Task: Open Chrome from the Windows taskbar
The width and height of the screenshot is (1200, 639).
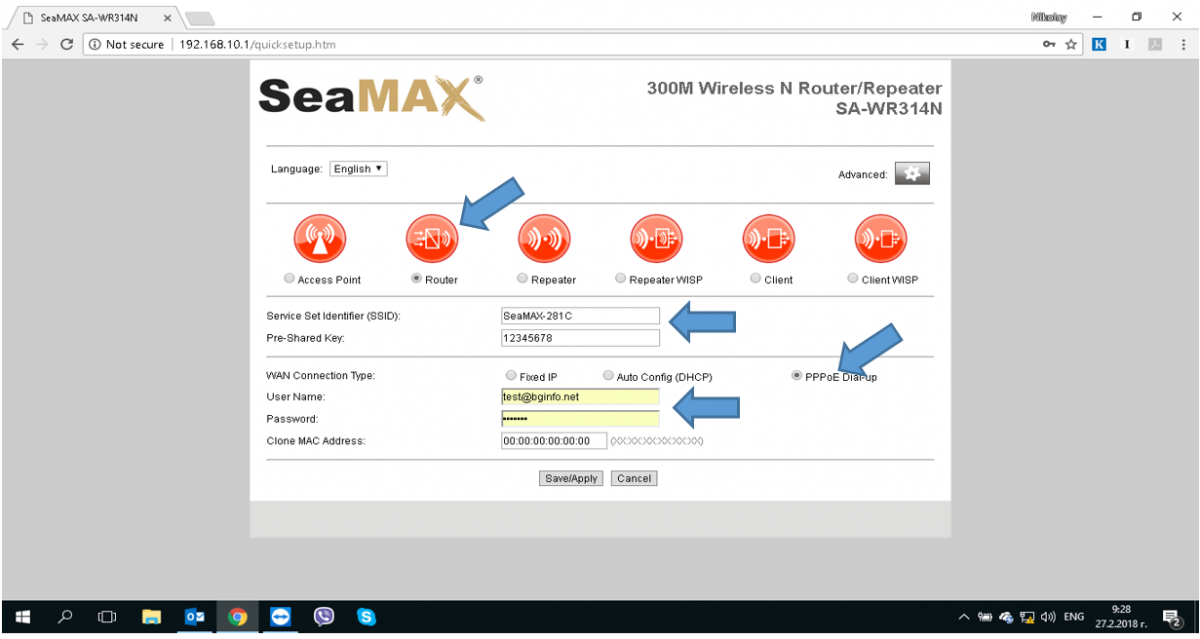Action: coord(237,617)
